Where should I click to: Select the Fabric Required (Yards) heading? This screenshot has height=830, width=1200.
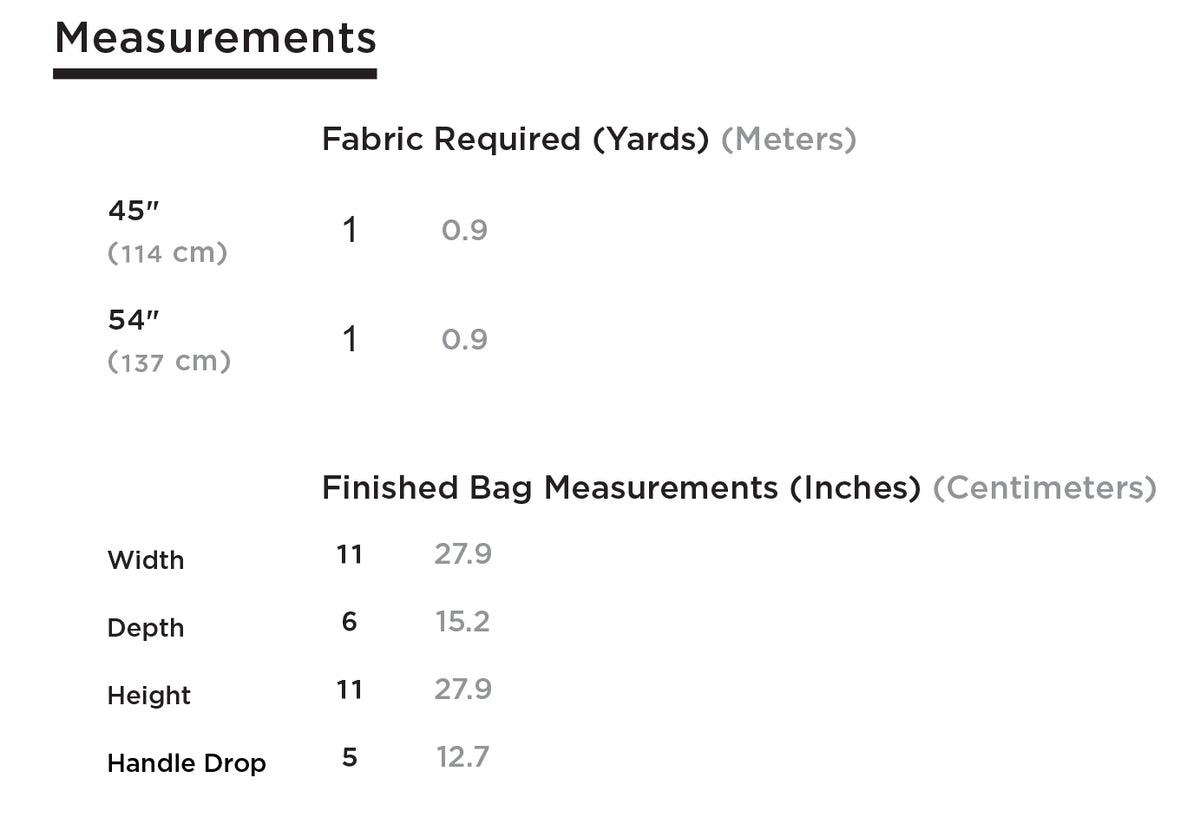pos(515,139)
